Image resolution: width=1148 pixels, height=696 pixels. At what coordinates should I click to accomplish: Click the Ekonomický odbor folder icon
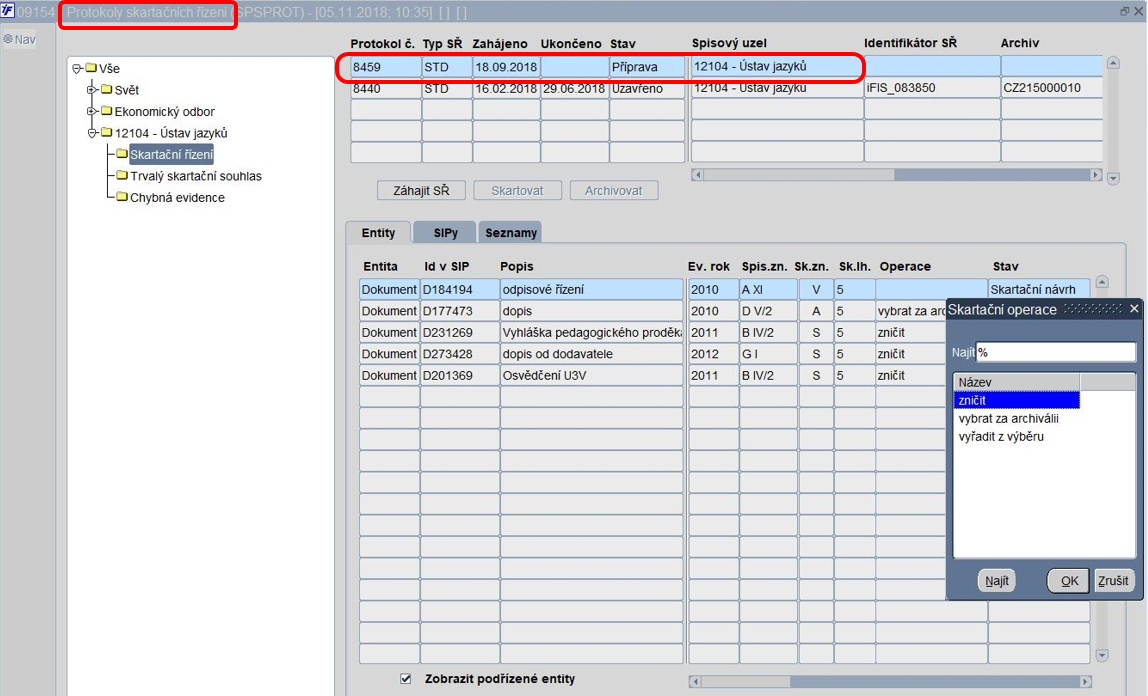click(x=106, y=111)
